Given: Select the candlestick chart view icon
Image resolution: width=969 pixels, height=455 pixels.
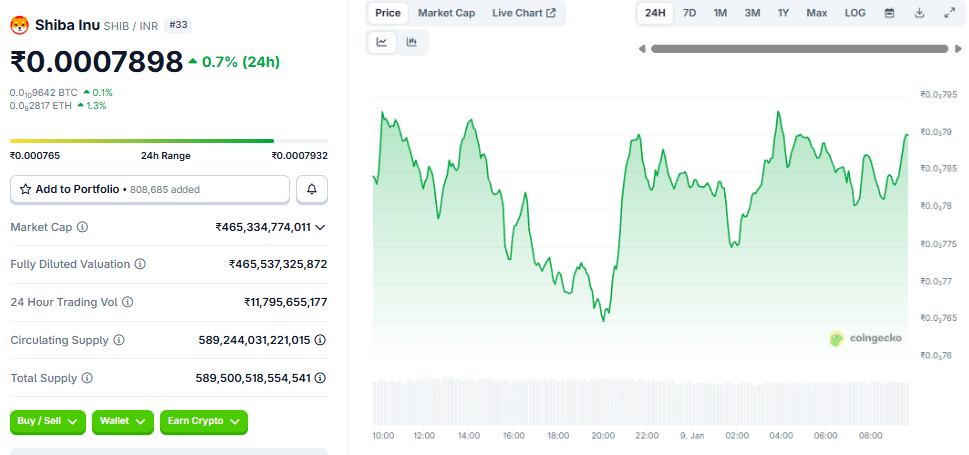Looking at the screenshot, I should point(412,42).
